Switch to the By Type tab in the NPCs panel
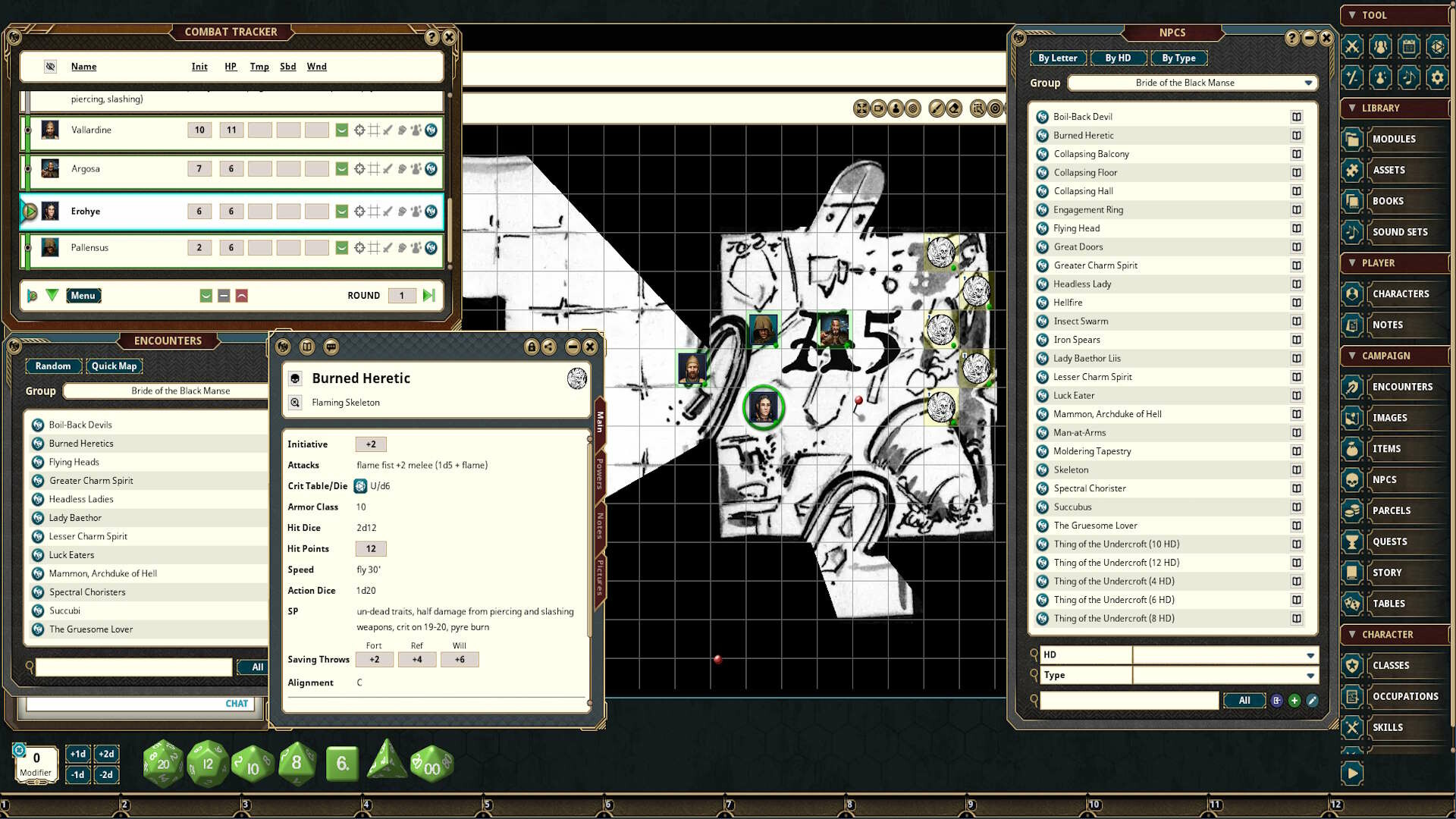Image resolution: width=1456 pixels, height=819 pixels. coord(1179,58)
